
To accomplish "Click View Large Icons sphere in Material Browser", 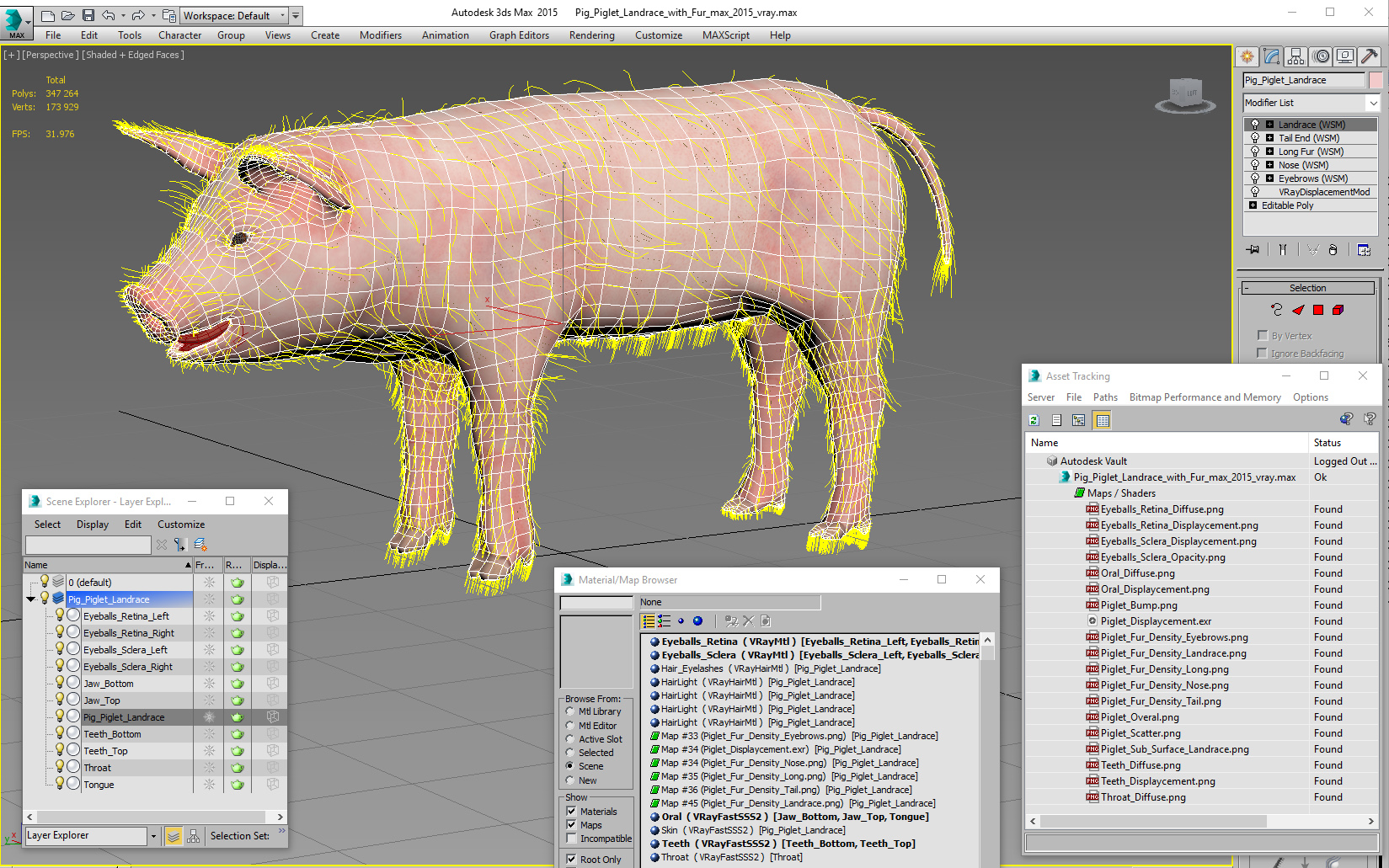I will tap(697, 621).
